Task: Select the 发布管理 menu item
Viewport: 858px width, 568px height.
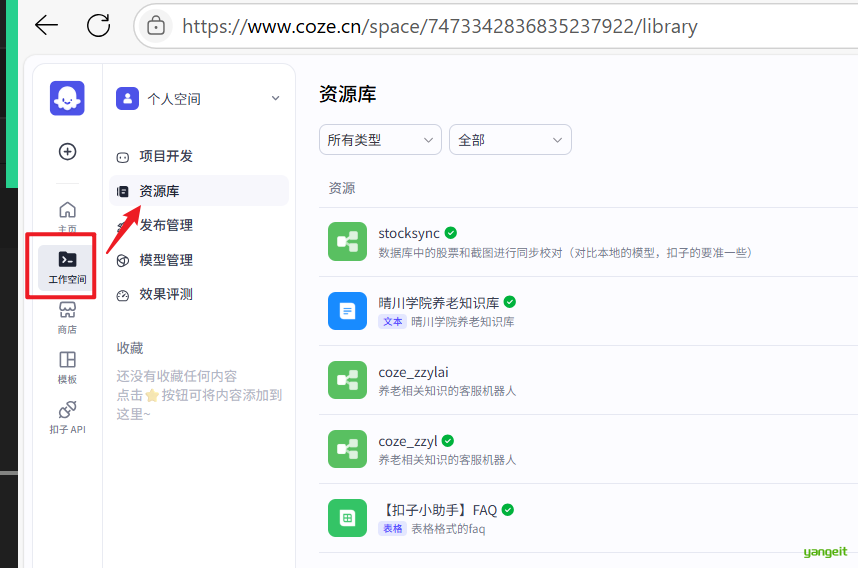Action: coord(199,225)
